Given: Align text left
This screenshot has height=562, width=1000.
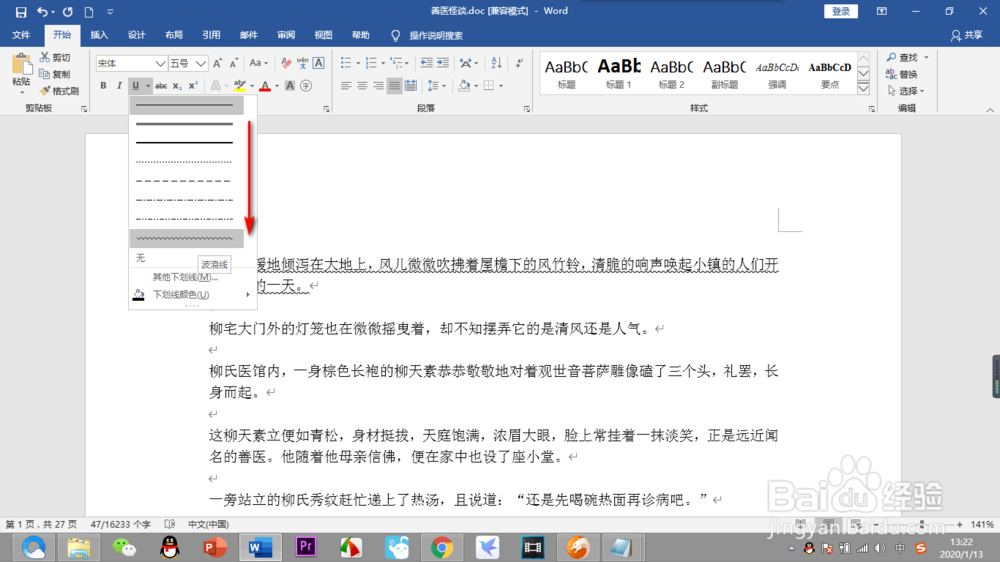Looking at the screenshot, I should (x=346, y=85).
